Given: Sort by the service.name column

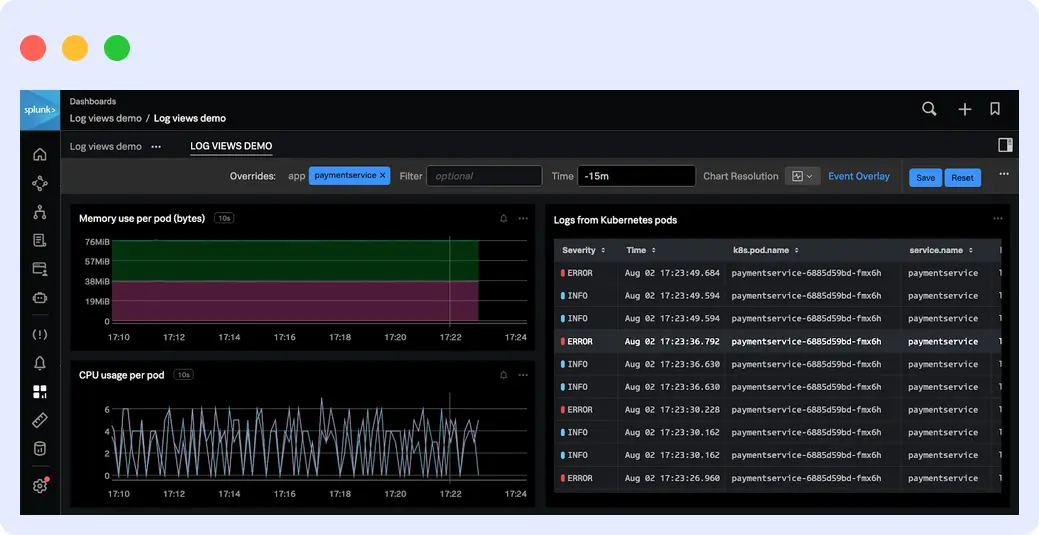Looking at the screenshot, I should pyautogui.click(x=941, y=250).
